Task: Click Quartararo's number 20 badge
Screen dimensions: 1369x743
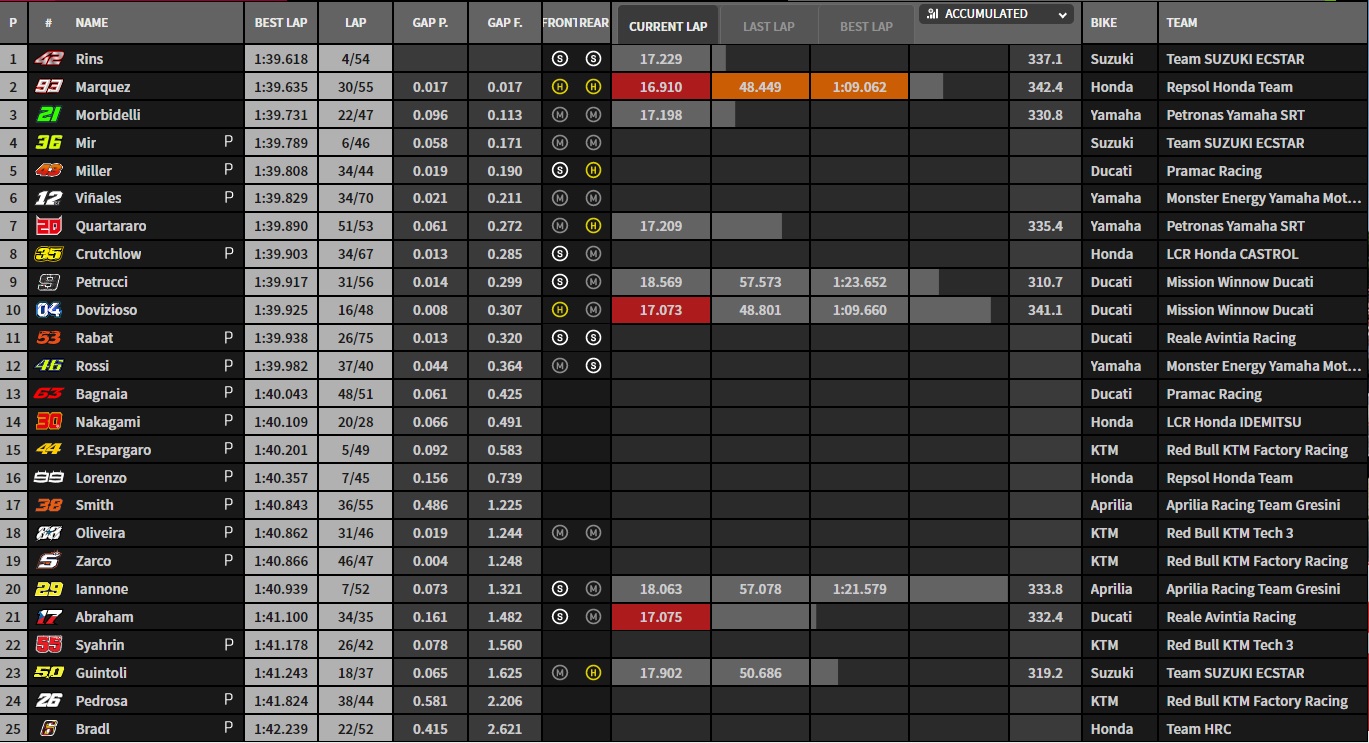Action: (x=48, y=226)
